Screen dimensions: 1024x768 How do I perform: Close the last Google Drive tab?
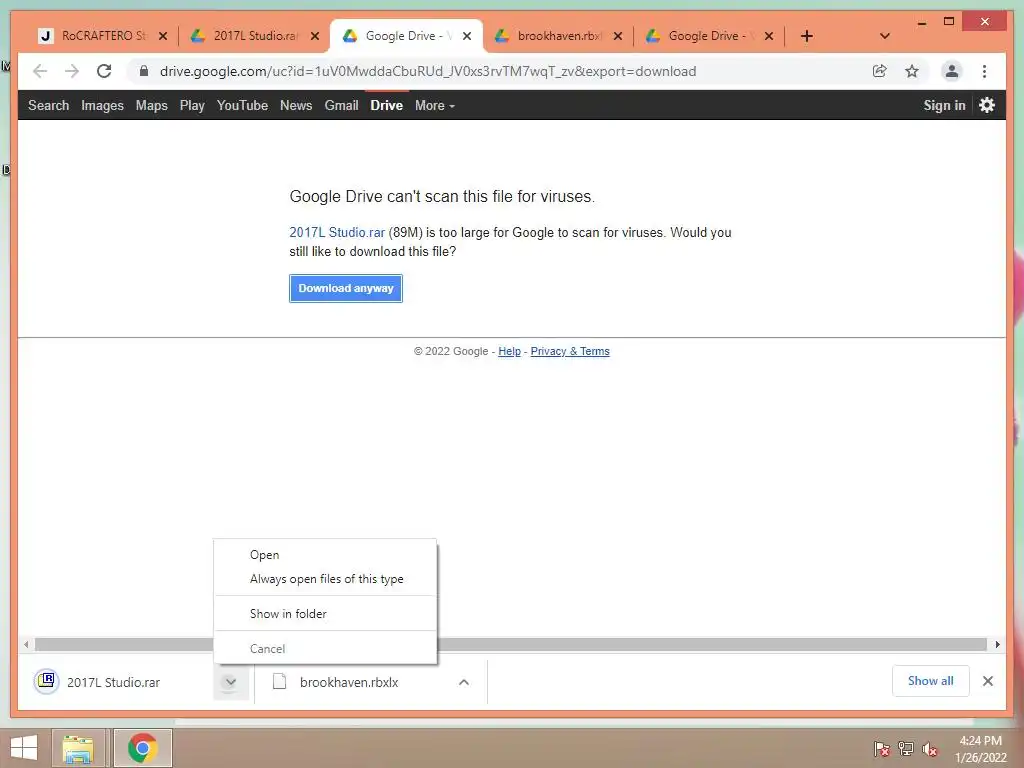pyautogui.click(x=769, y=36)
